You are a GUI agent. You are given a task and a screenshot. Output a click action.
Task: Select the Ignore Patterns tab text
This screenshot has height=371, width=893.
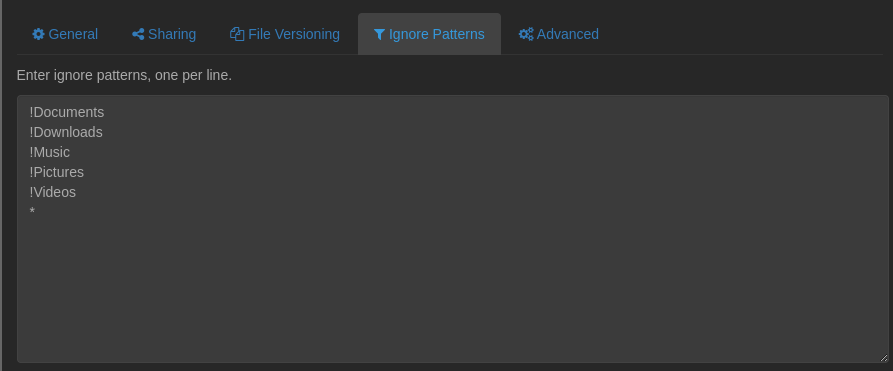(437, 34)
